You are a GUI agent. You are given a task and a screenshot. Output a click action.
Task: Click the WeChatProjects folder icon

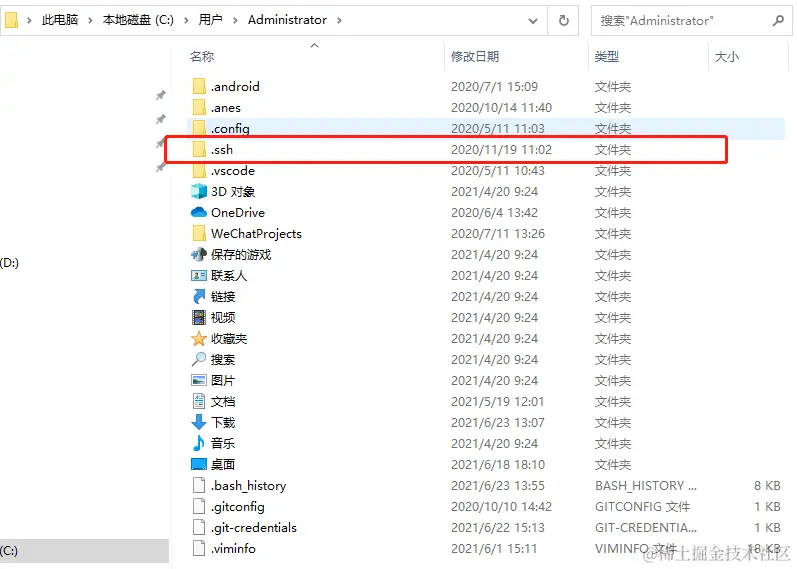point(199,233)
